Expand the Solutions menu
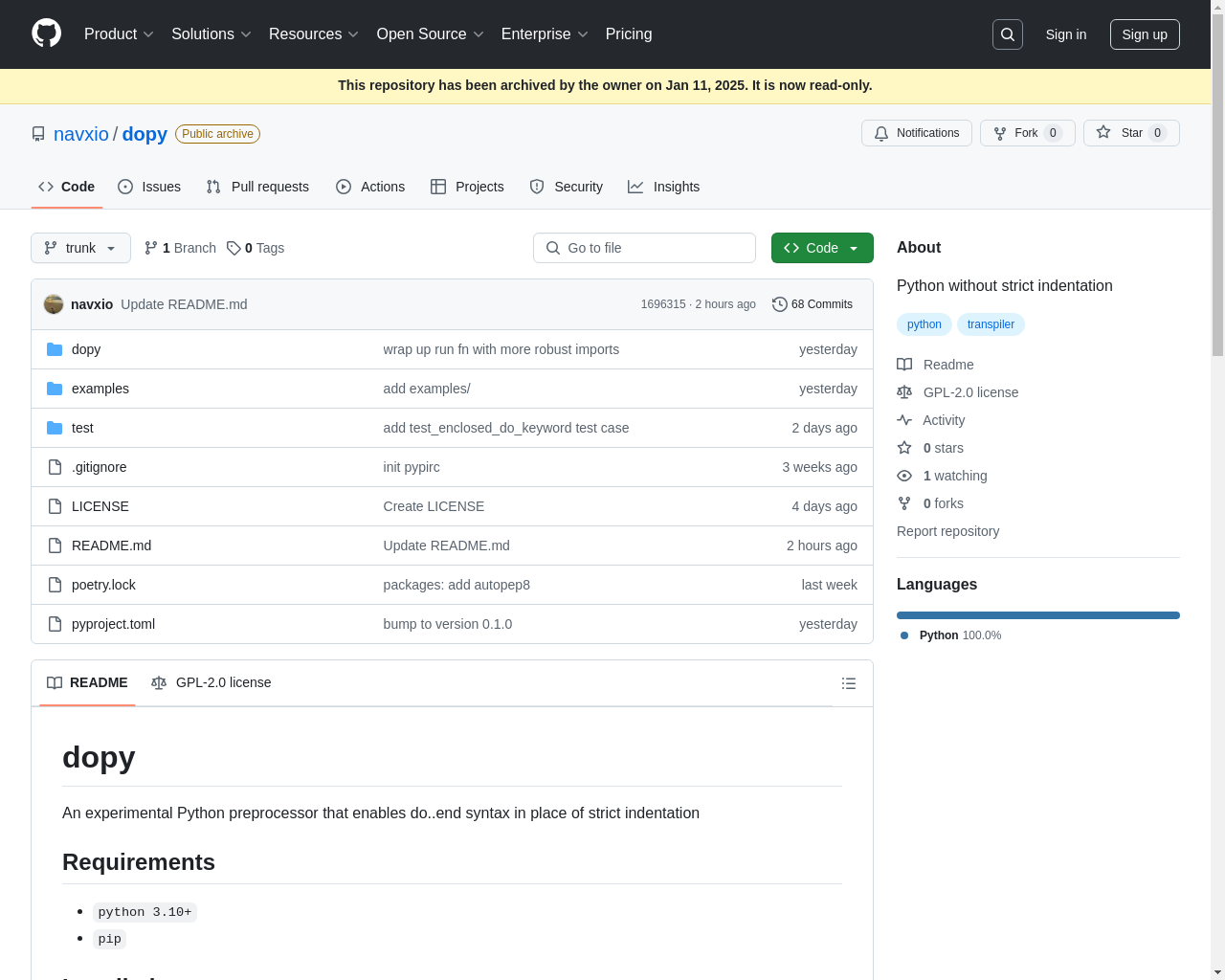This screenshot has height=980, width=1225. point(212,34)
